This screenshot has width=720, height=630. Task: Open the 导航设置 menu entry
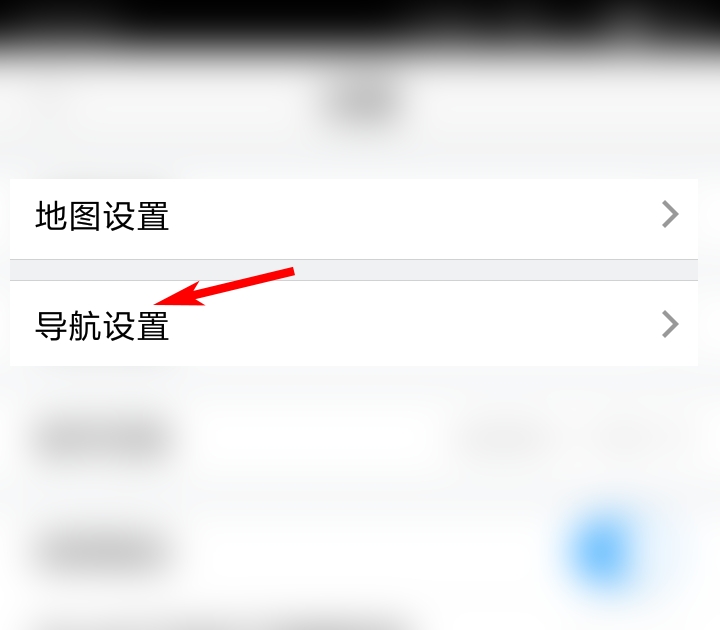(x=354, y=323)
